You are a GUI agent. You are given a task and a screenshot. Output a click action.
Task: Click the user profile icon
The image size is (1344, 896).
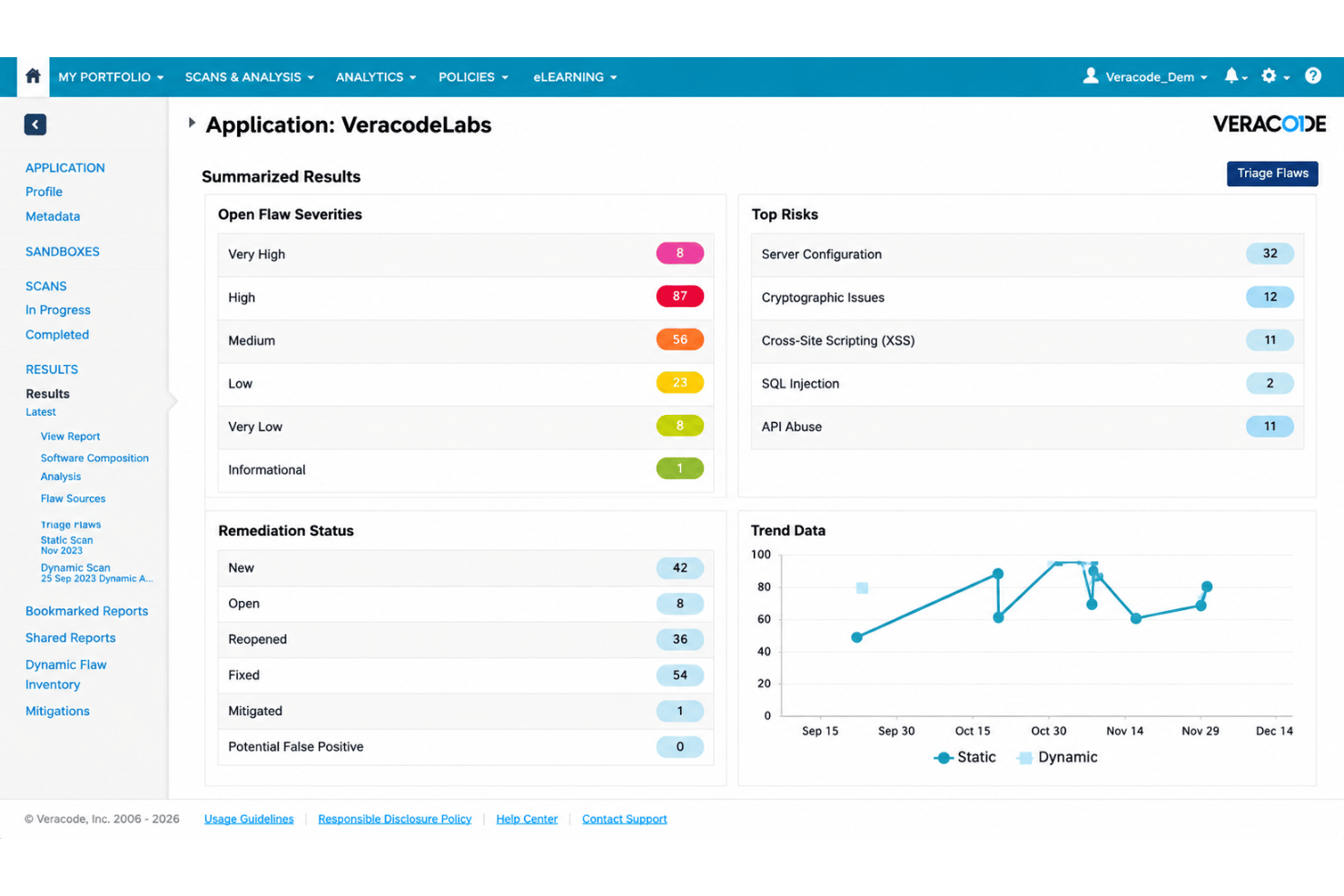pyautogui.click(x=1091, y=76)
